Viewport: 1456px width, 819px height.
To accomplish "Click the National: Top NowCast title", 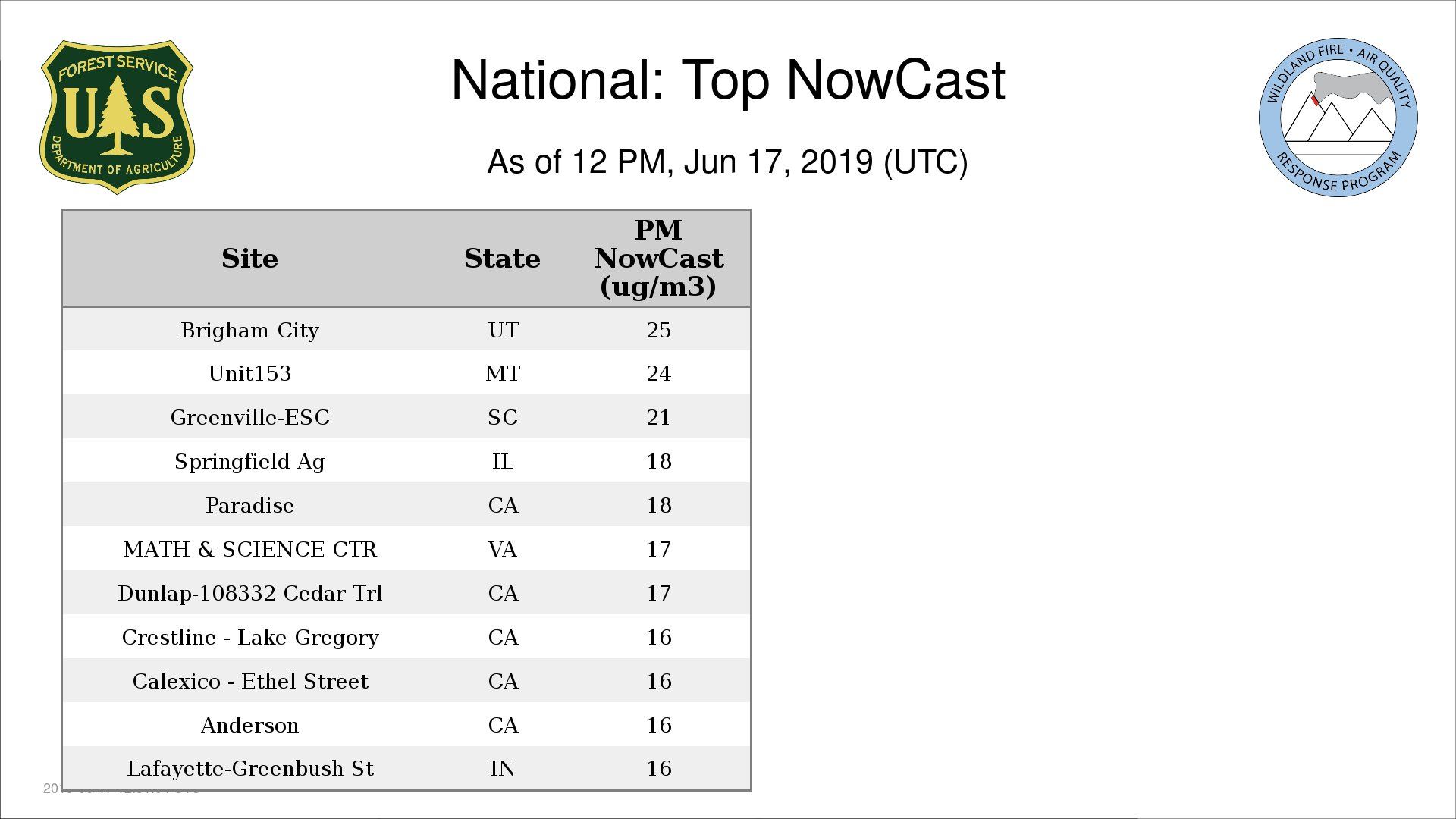I will (x=727, y=80).
